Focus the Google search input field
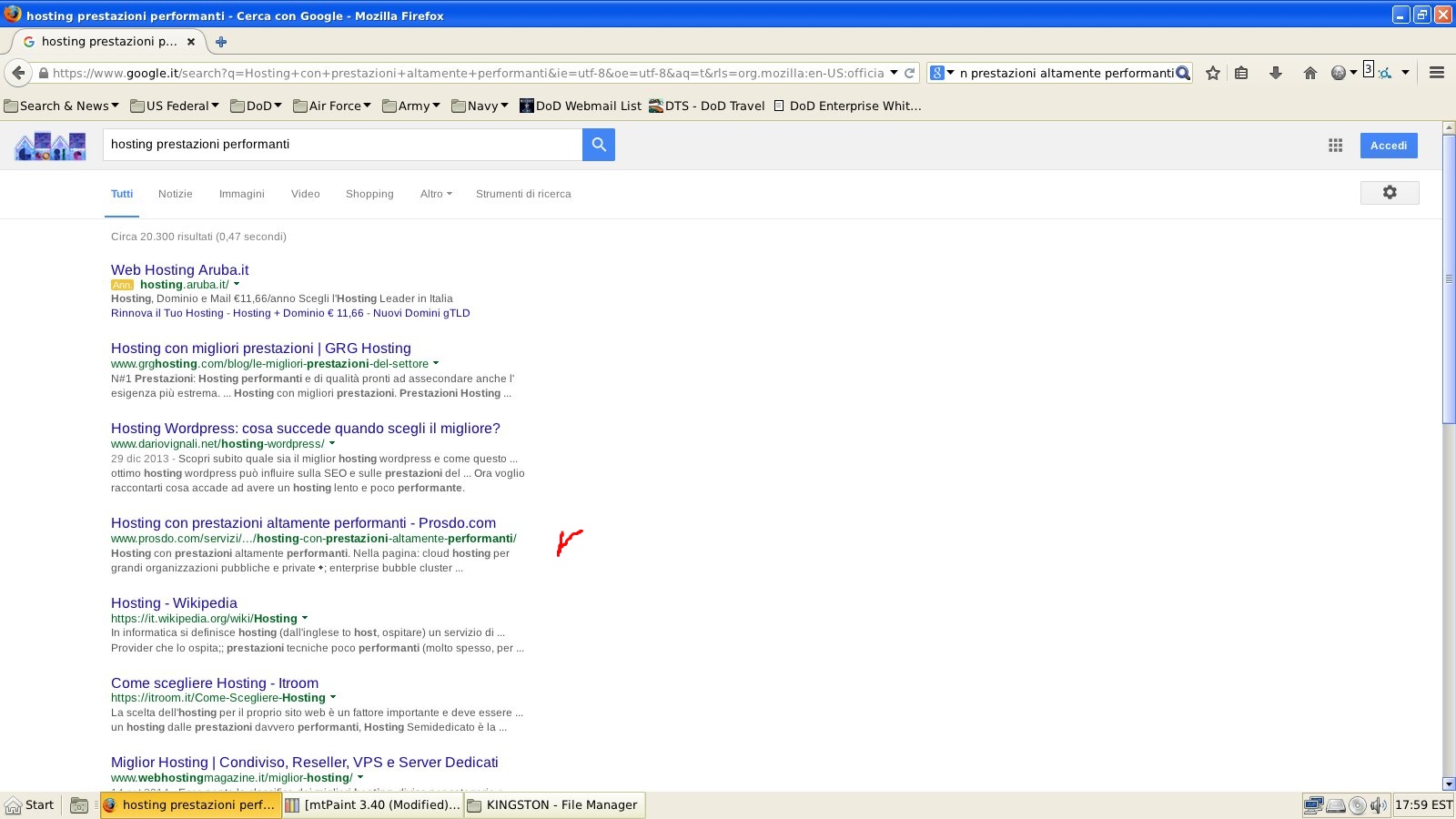The width and height of the screenshot is (1456, 819). (342, 144)
